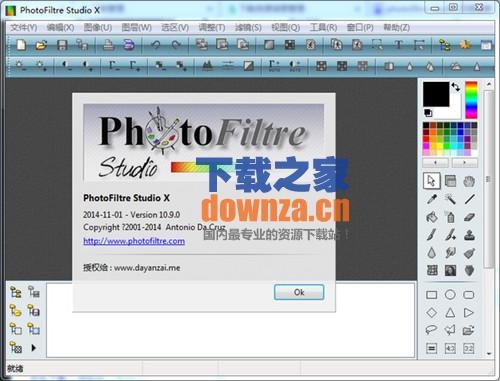Click the Undo arrow icon
Viewport: 500px width, 381px height.
[x=156, y=45]
